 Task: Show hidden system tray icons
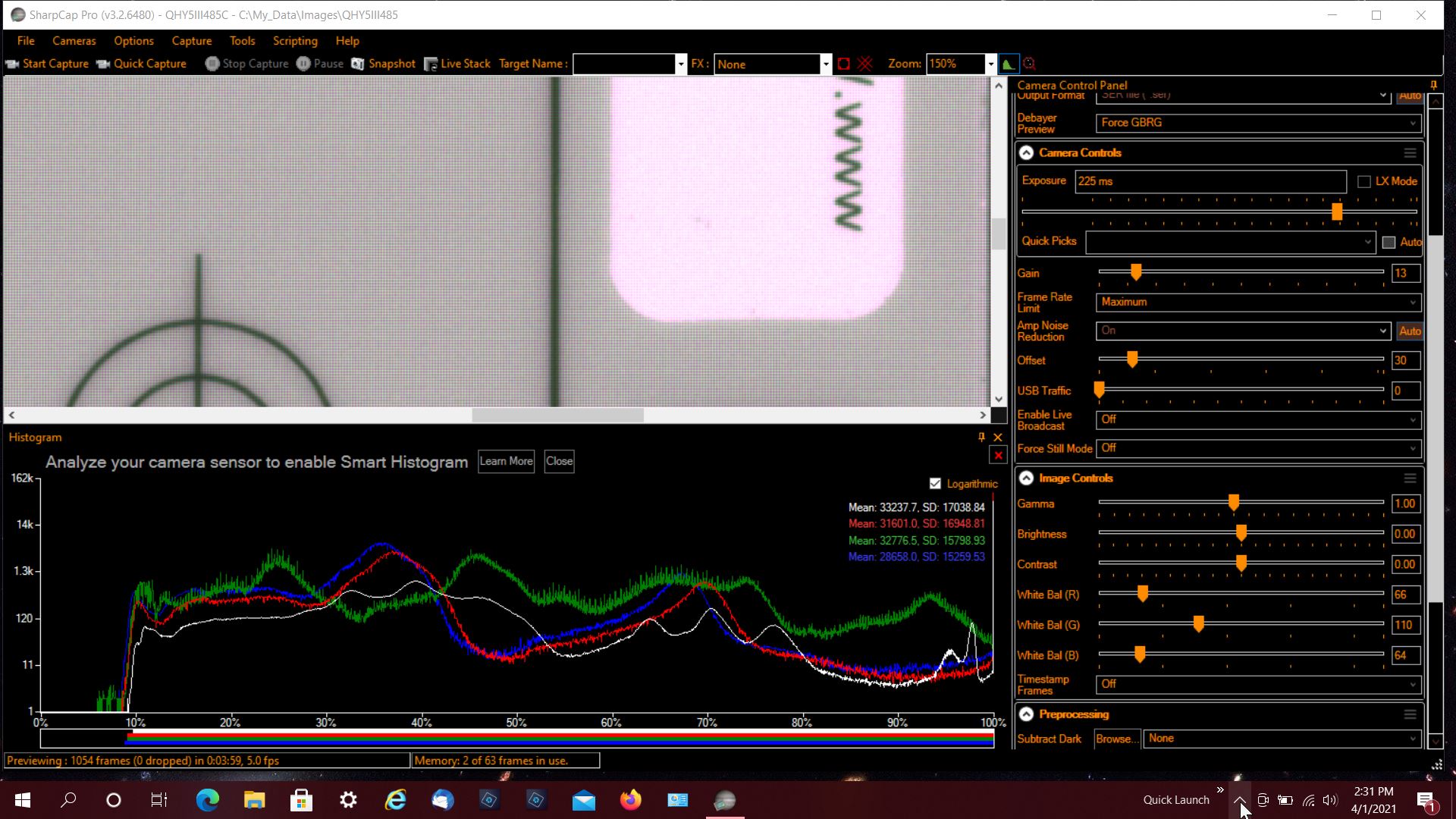pyautogui.click(x=1239, y=800)
